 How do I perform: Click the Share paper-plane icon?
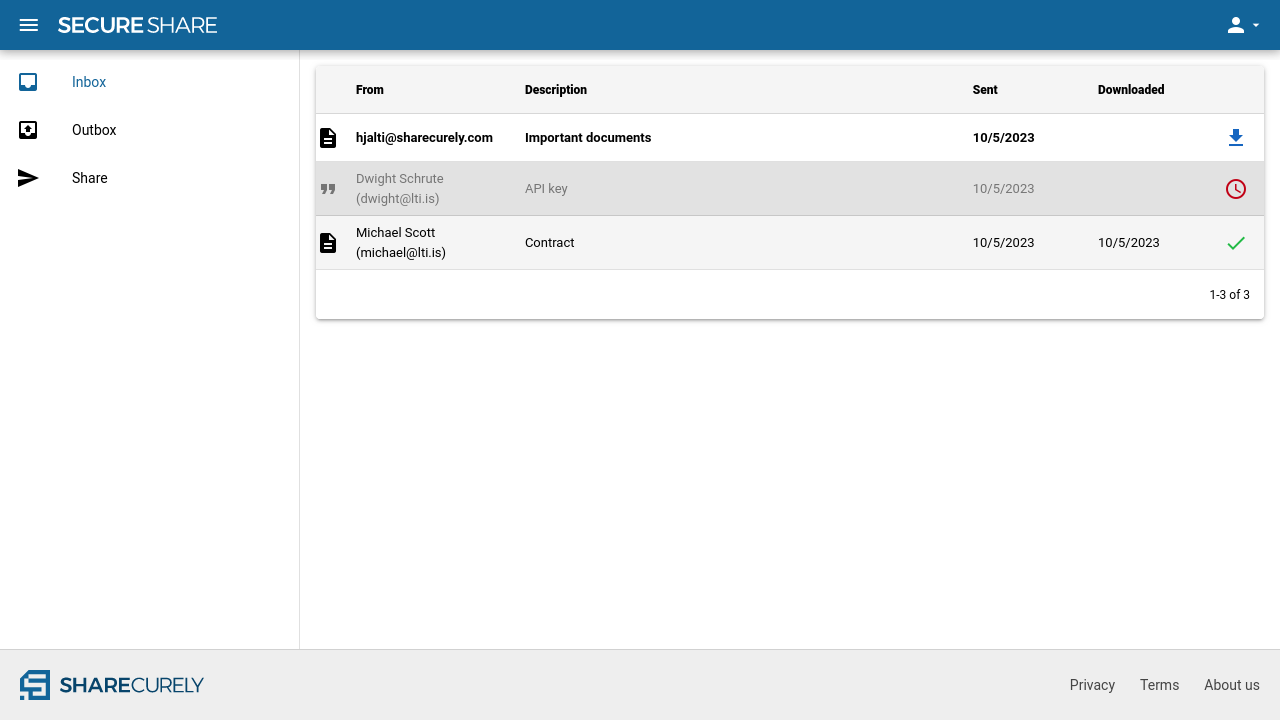[28, 178]
